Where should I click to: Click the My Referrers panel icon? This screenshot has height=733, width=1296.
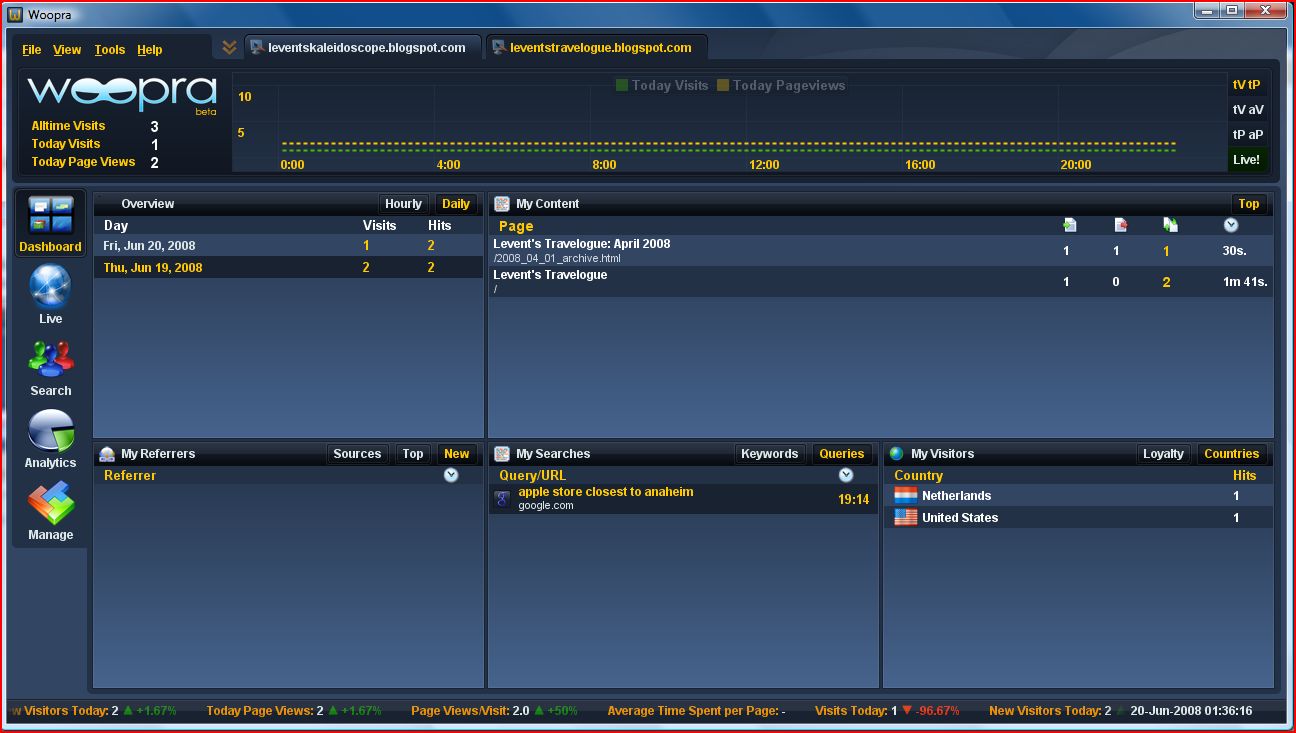(x=107, y=453)
